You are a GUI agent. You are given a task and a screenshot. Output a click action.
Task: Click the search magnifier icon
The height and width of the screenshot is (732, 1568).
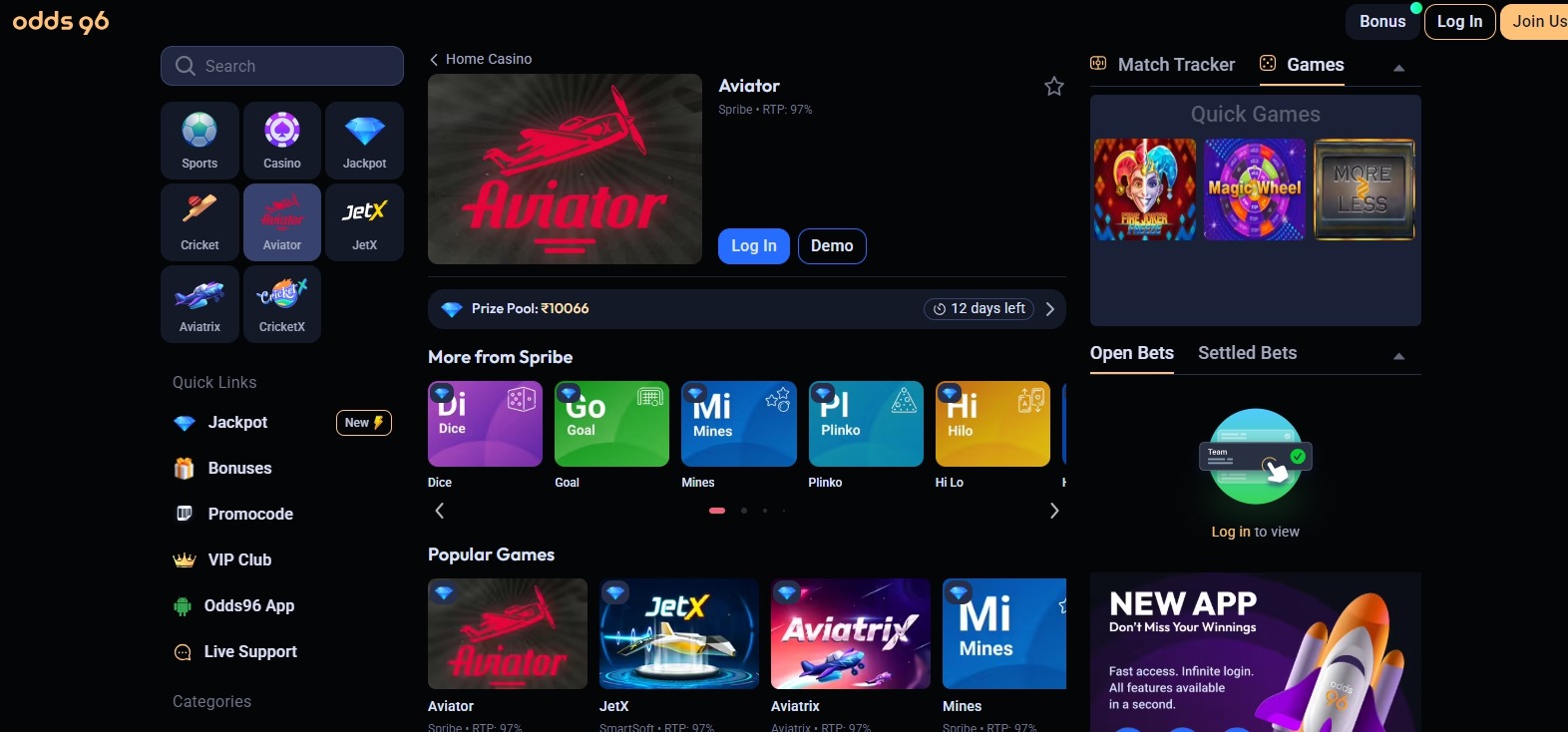coord(185,66)
